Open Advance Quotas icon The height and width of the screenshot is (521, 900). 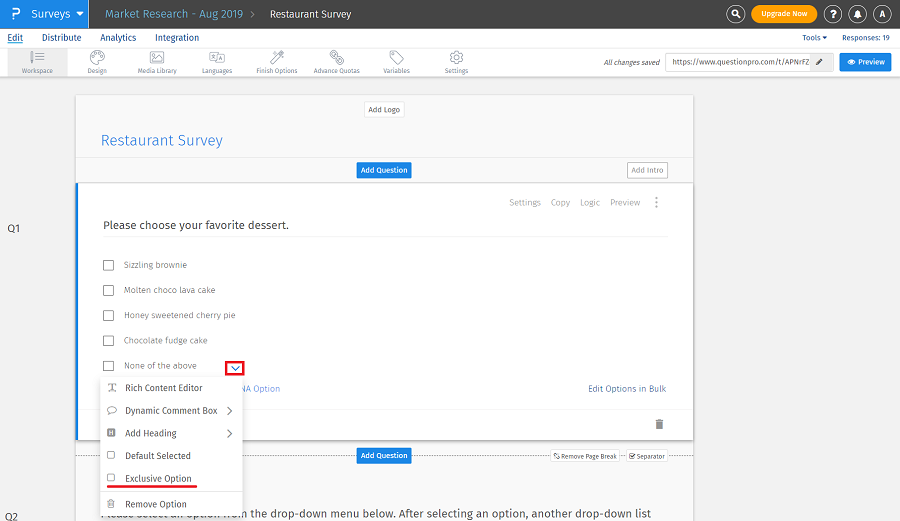click(337, 58)
